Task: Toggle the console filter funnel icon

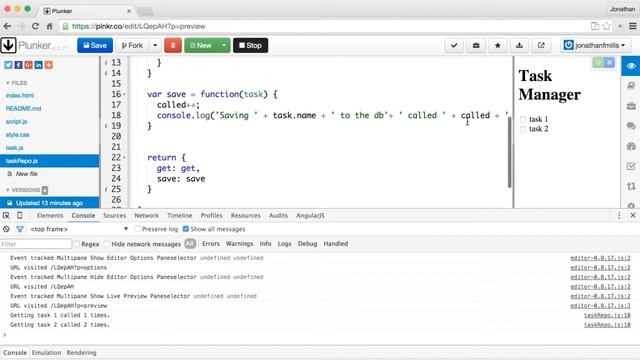Action: click(20, 229)
